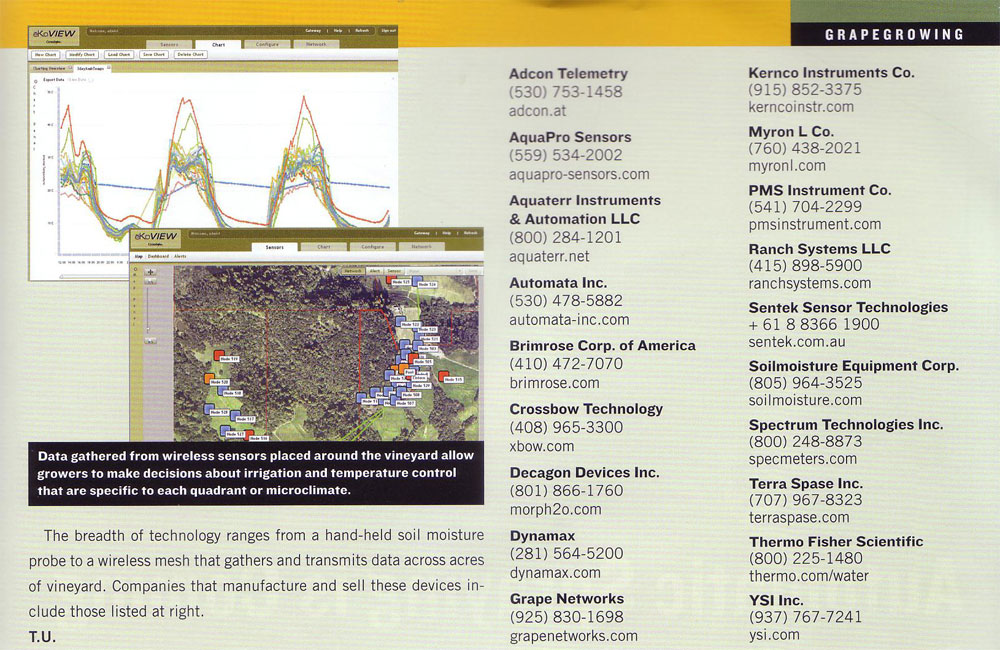
Task: Click phone number (805) 964-3525
Action: (x=805, y=383)
